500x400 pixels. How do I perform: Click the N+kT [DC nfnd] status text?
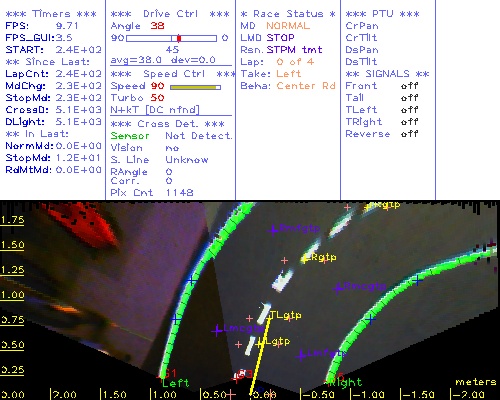tap(155, 110)
